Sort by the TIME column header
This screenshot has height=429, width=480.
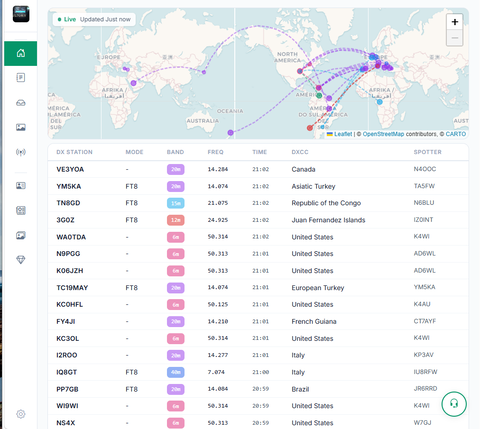point(260,152)
